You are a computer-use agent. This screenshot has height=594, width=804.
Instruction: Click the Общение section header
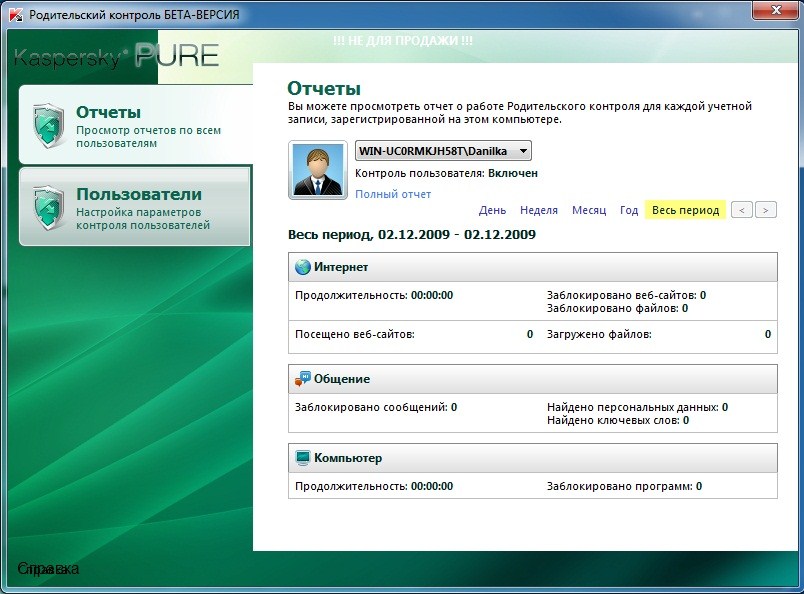[533, 379]
